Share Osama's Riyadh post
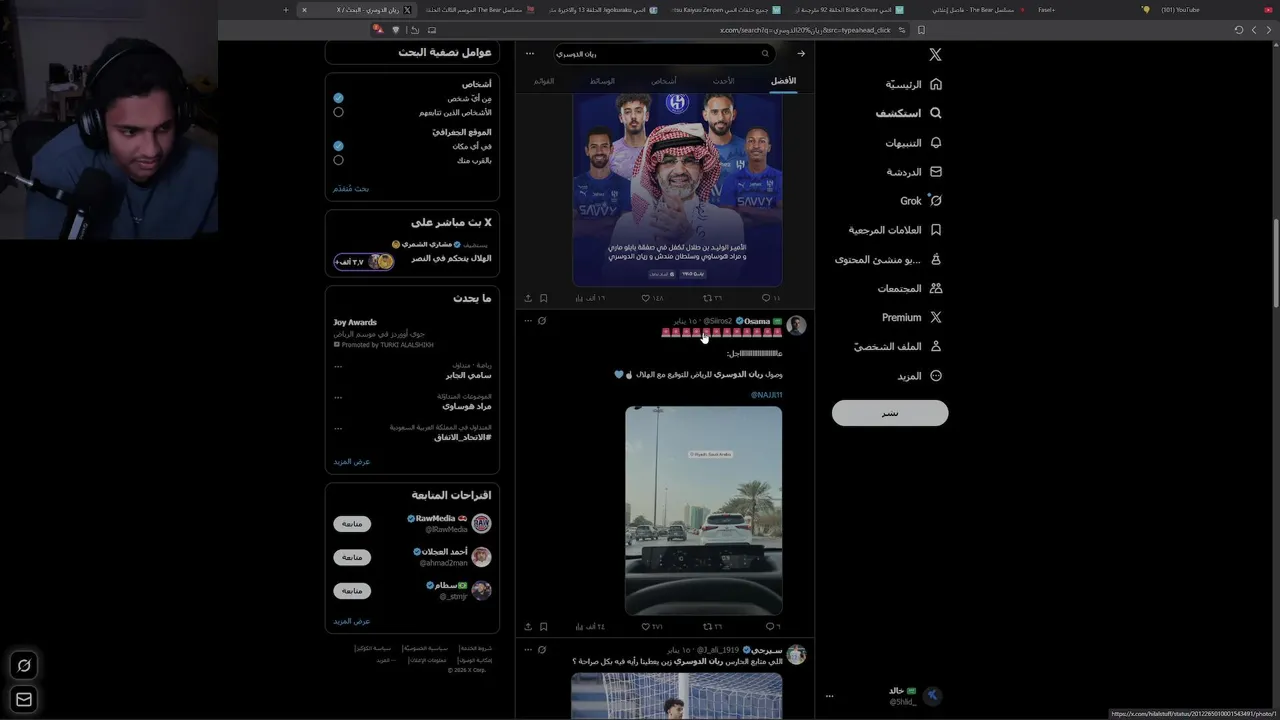 pos(528,627)
